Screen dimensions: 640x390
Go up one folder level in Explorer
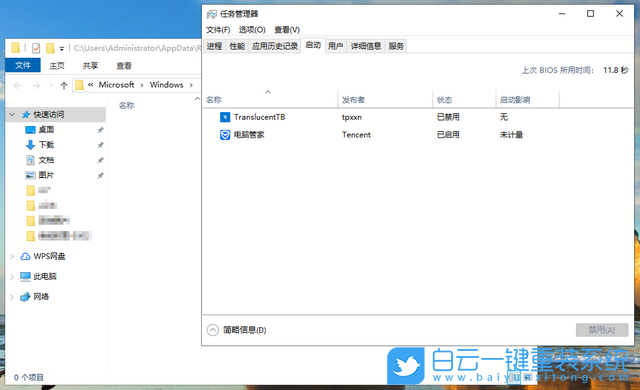point(64,85)
